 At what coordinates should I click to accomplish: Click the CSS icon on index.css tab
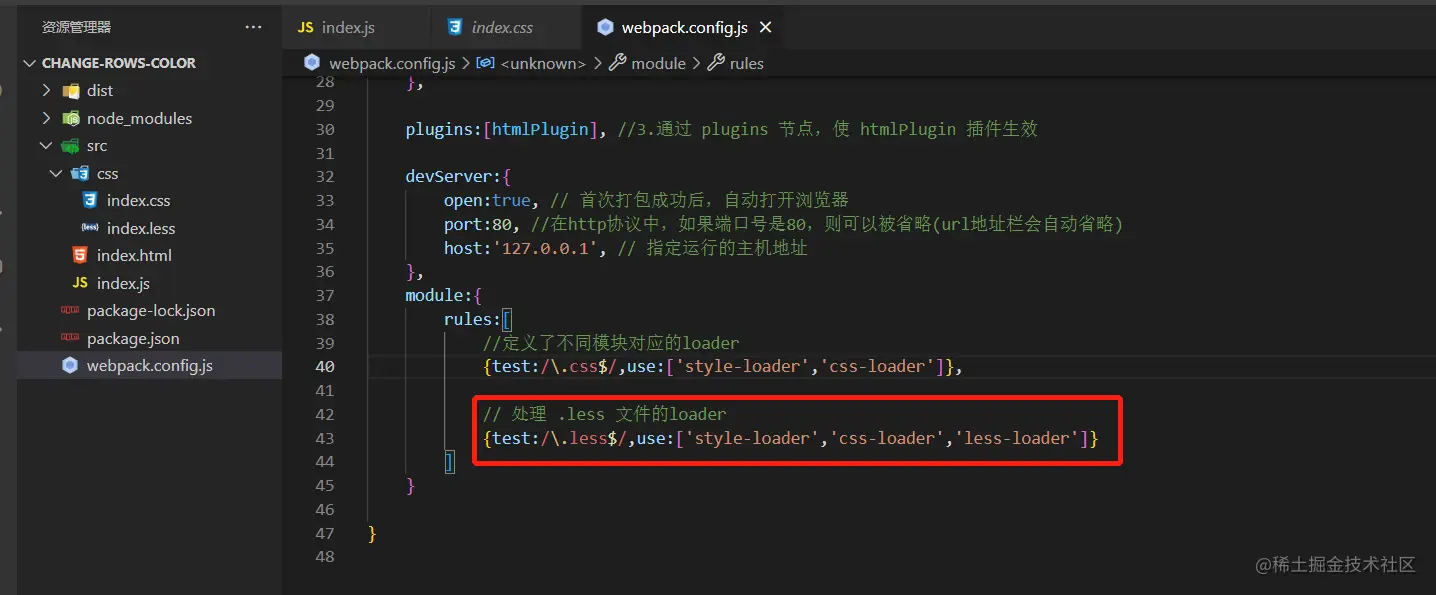(x=456, y=27)
